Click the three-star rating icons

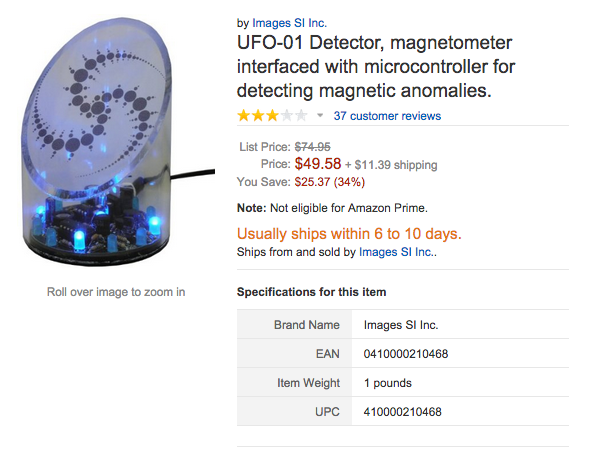click(272, 115)
